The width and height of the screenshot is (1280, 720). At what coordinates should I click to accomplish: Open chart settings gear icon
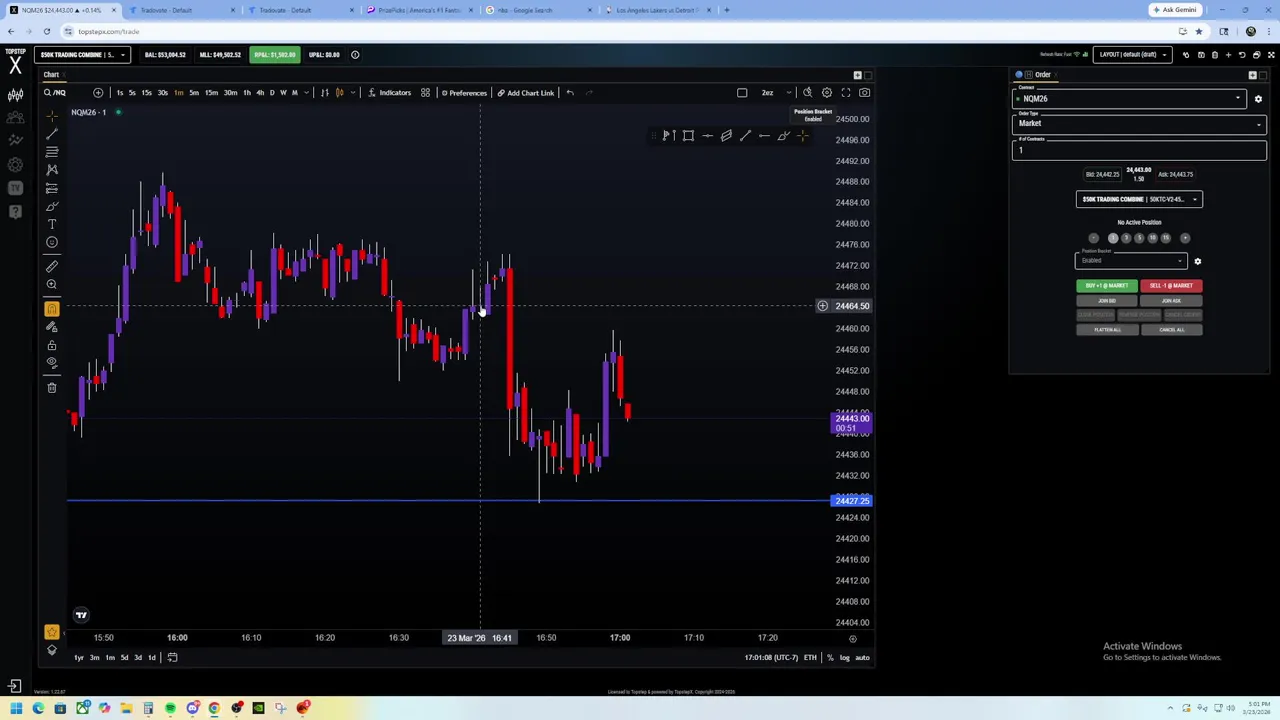(826, 93)
